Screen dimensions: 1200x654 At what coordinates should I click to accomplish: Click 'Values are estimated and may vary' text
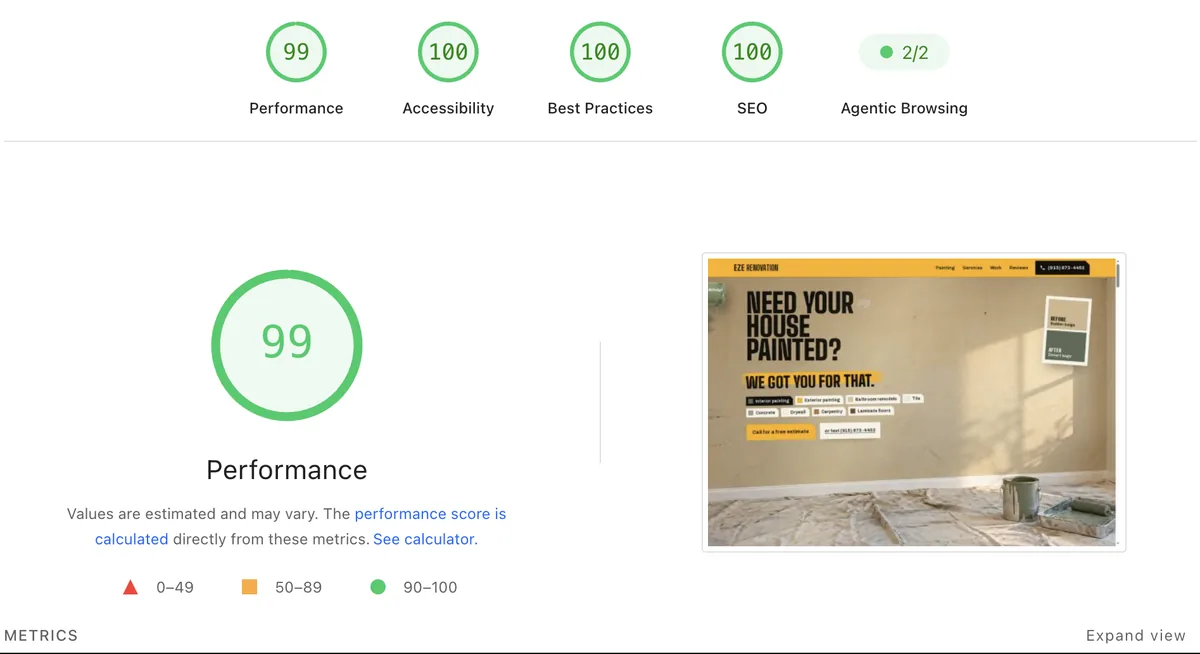(193, 514)
